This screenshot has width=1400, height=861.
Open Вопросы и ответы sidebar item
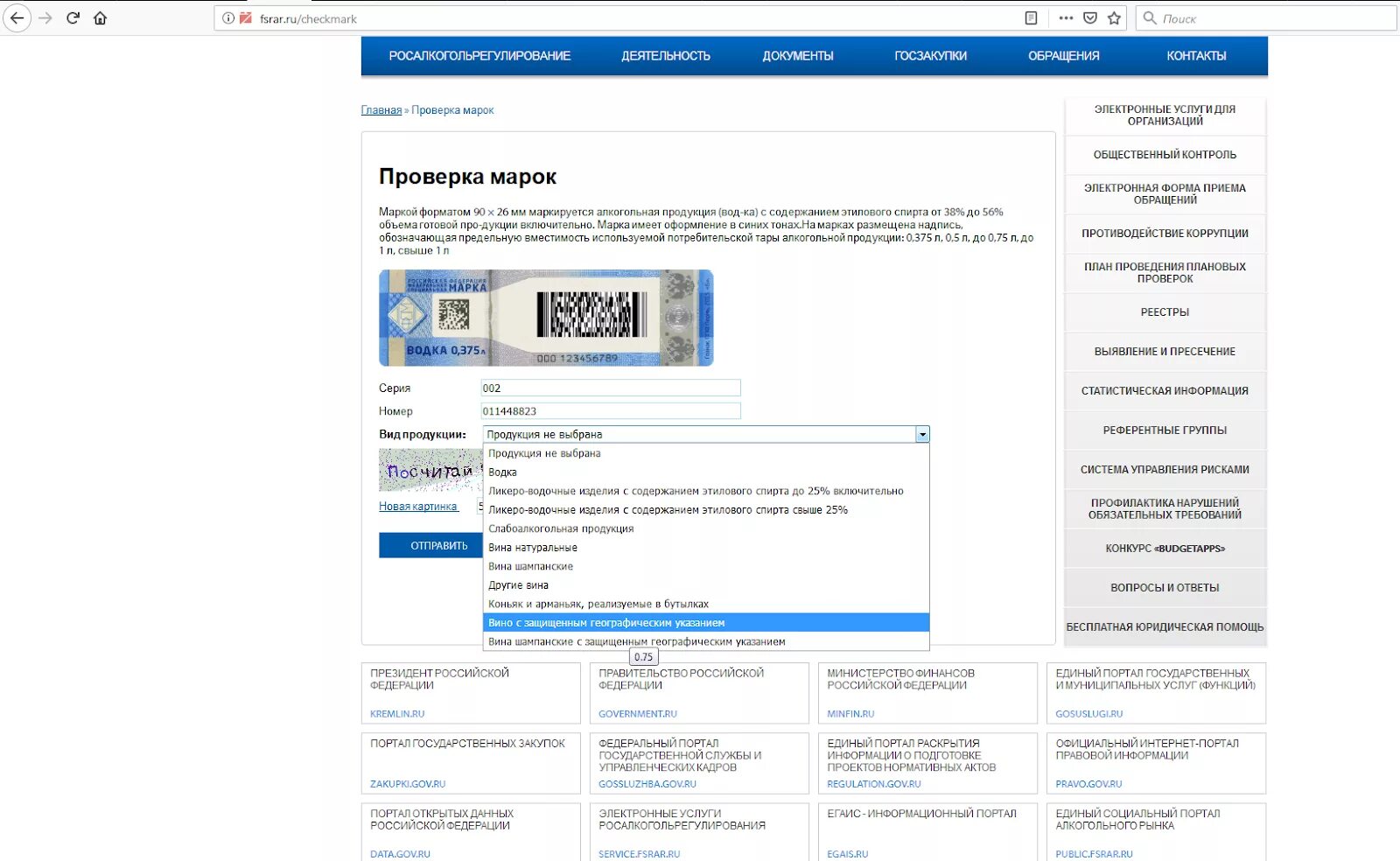[x=1165, y=588]
